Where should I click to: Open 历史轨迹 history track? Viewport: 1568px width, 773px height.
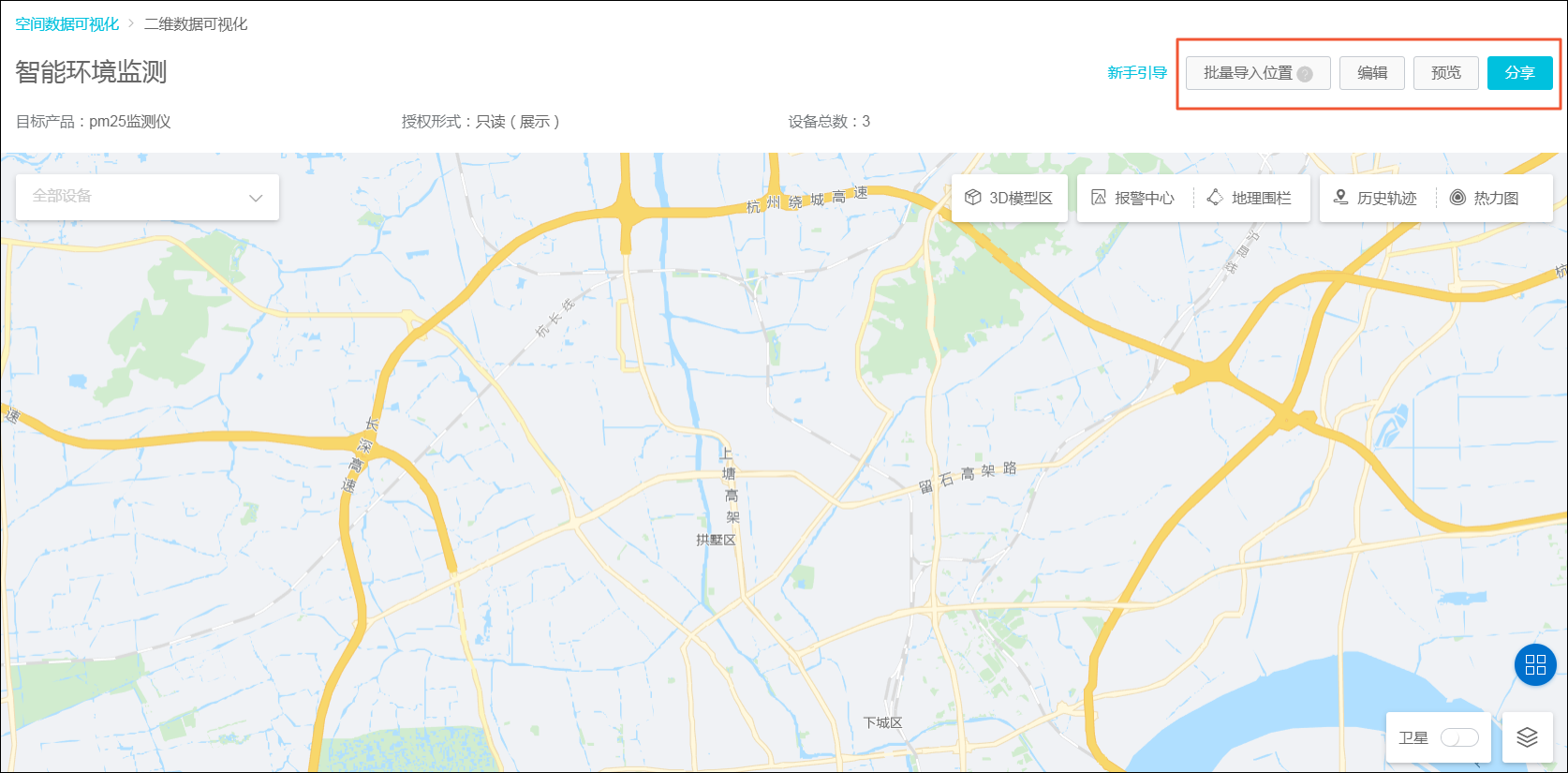(x=1375, y=198)
